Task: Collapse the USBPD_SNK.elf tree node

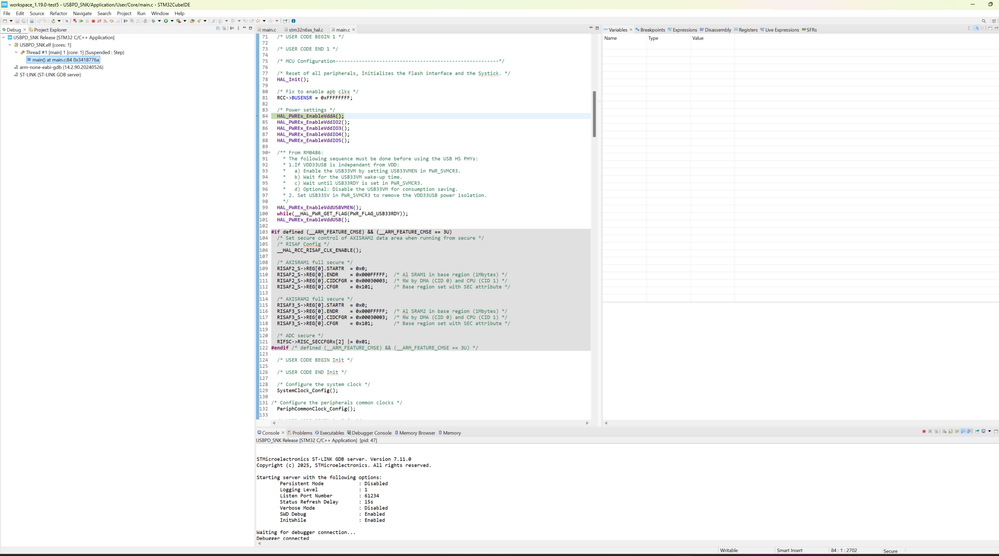Action: [10, 45]
